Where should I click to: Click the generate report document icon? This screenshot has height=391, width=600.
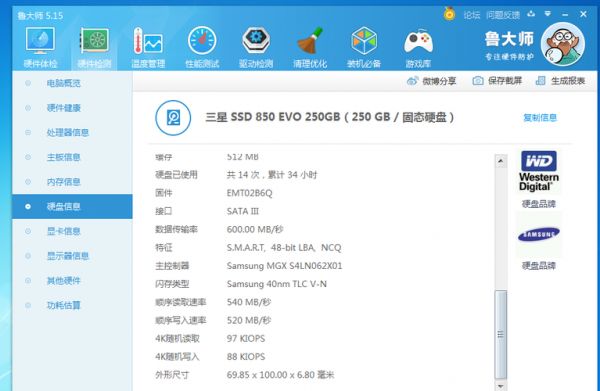540,81
